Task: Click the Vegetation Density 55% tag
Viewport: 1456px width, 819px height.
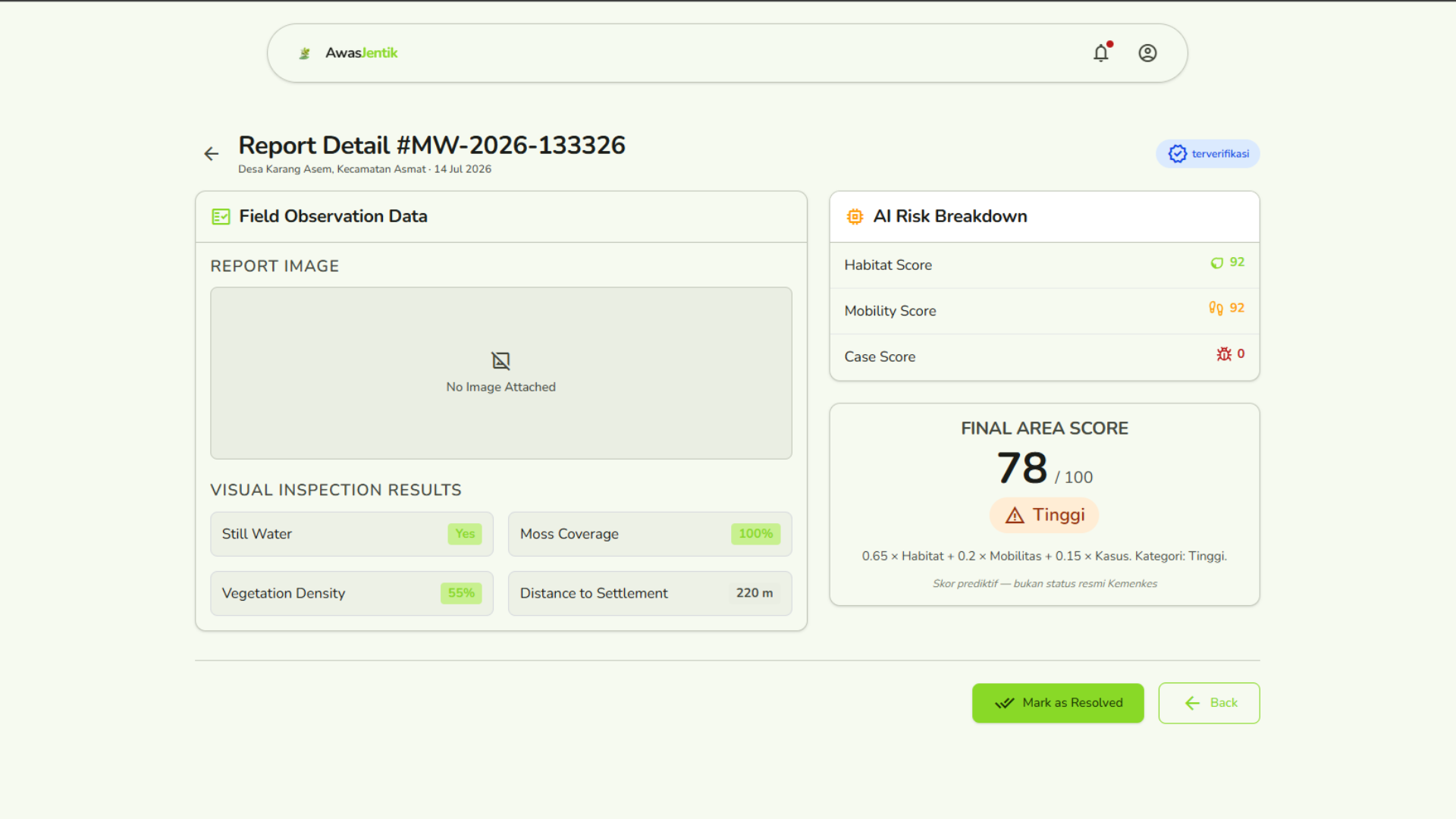Action: pos(461,593)
